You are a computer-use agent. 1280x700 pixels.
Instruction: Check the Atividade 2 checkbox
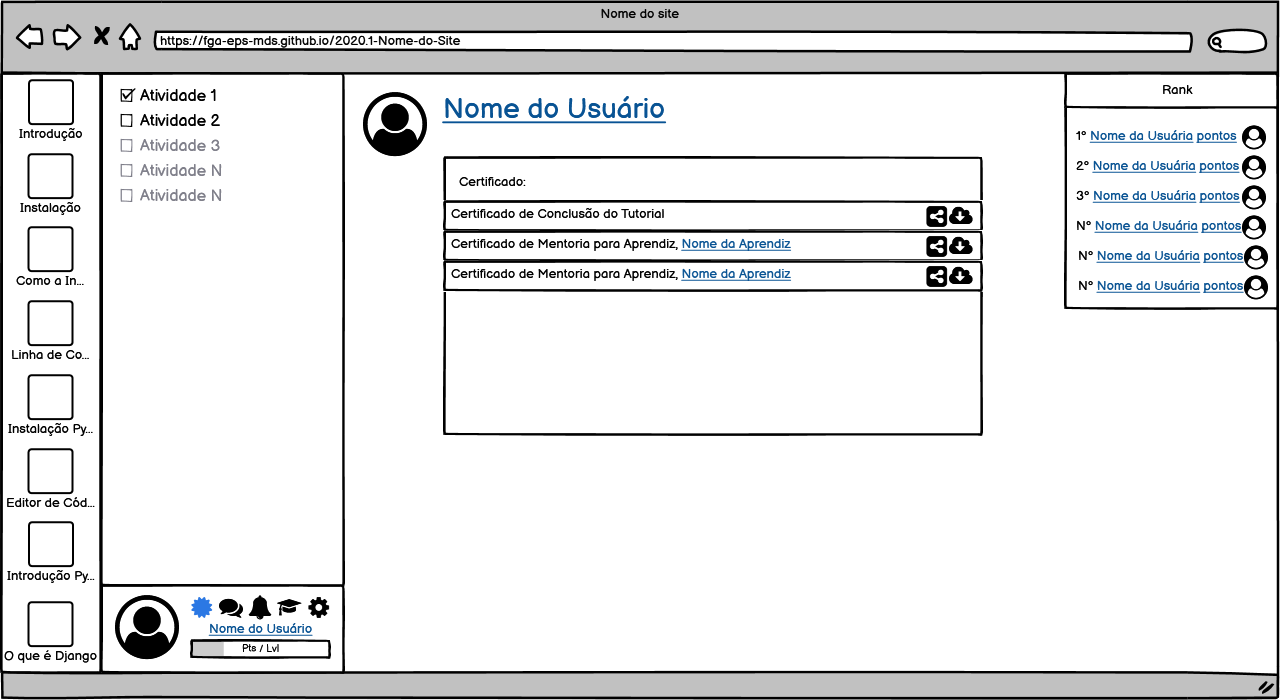tap(127, 121)
